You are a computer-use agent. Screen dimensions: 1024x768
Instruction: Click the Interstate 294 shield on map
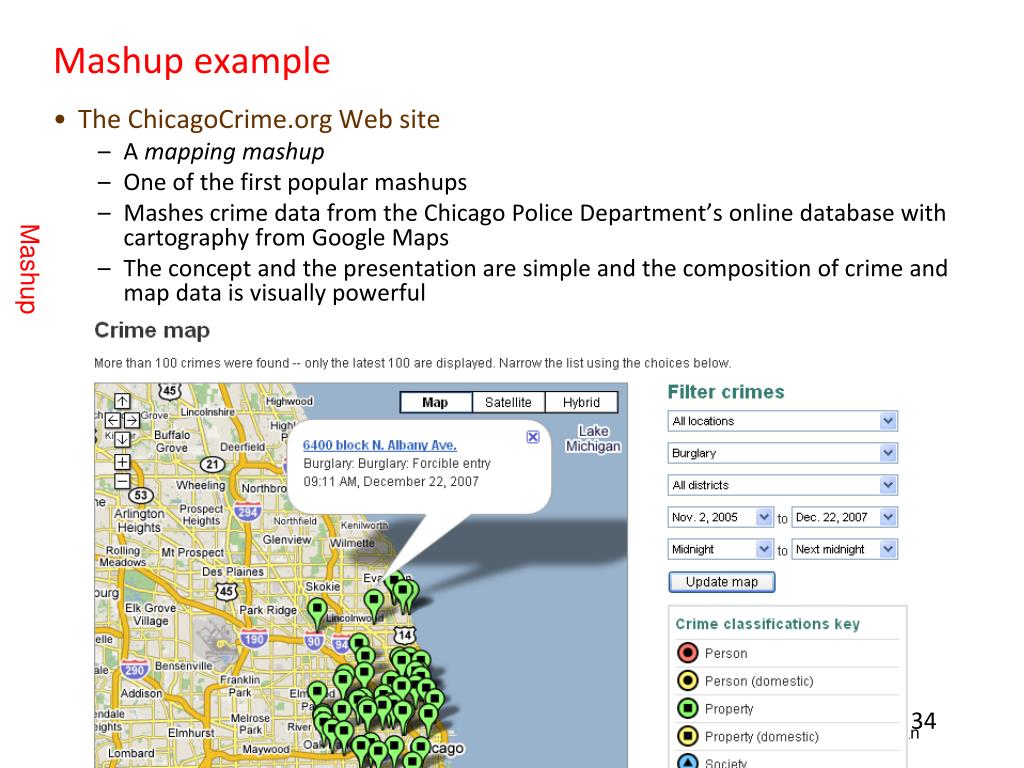pyautogui.click(x=248, y=512)
